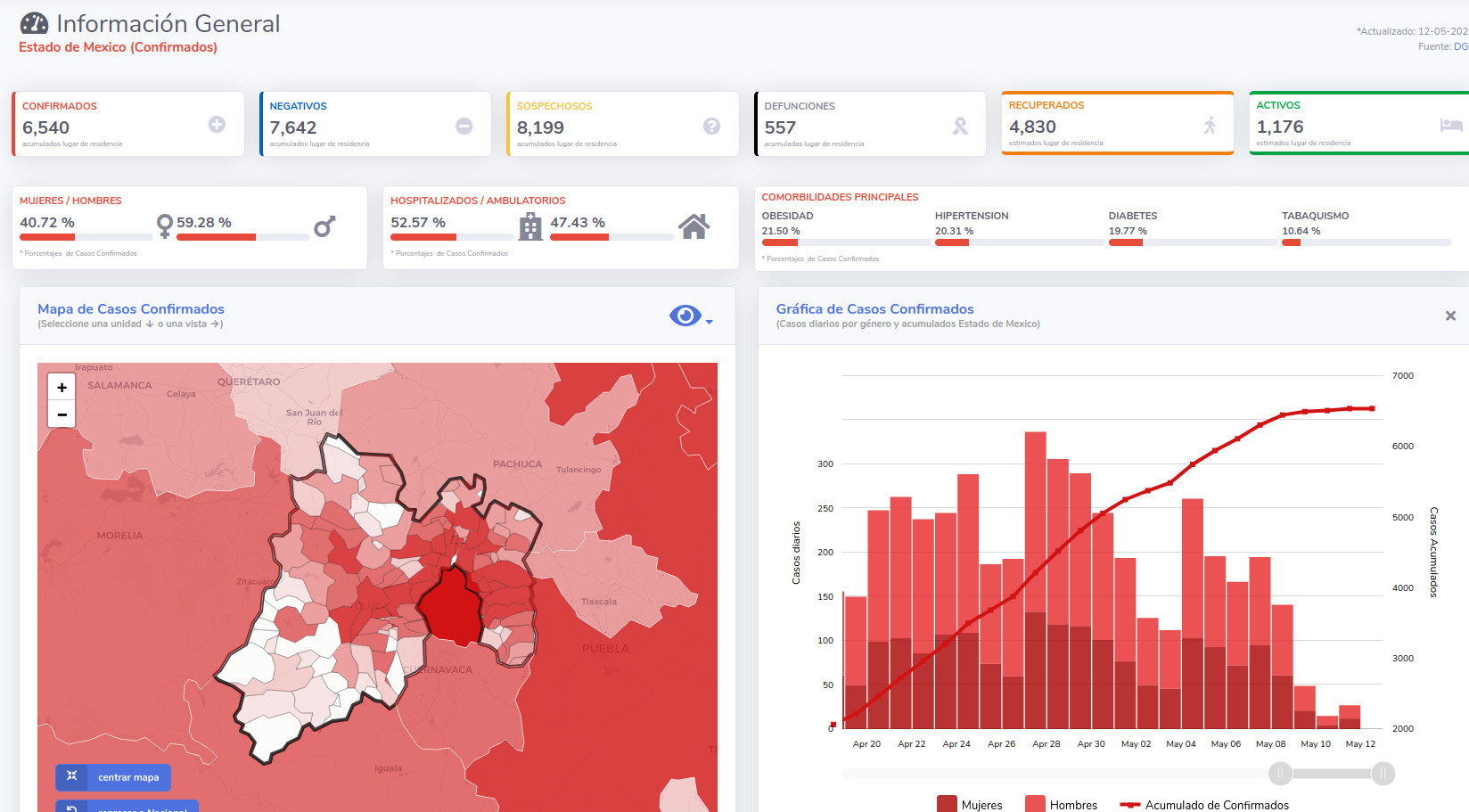Screen dimensions: 1469x812
Task: Click the Recuperados 4,830 value
Action: [1032, 127]
